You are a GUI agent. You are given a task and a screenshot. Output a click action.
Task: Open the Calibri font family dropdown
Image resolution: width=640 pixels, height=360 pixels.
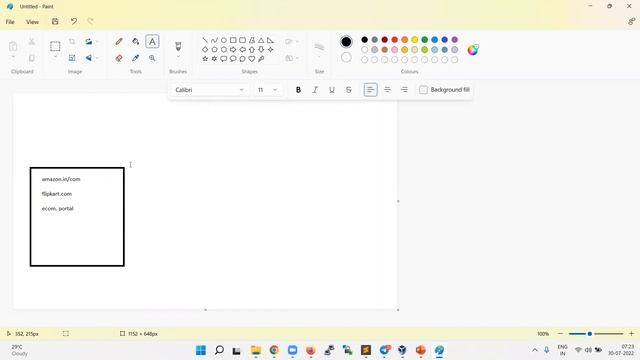click(210, 90)
